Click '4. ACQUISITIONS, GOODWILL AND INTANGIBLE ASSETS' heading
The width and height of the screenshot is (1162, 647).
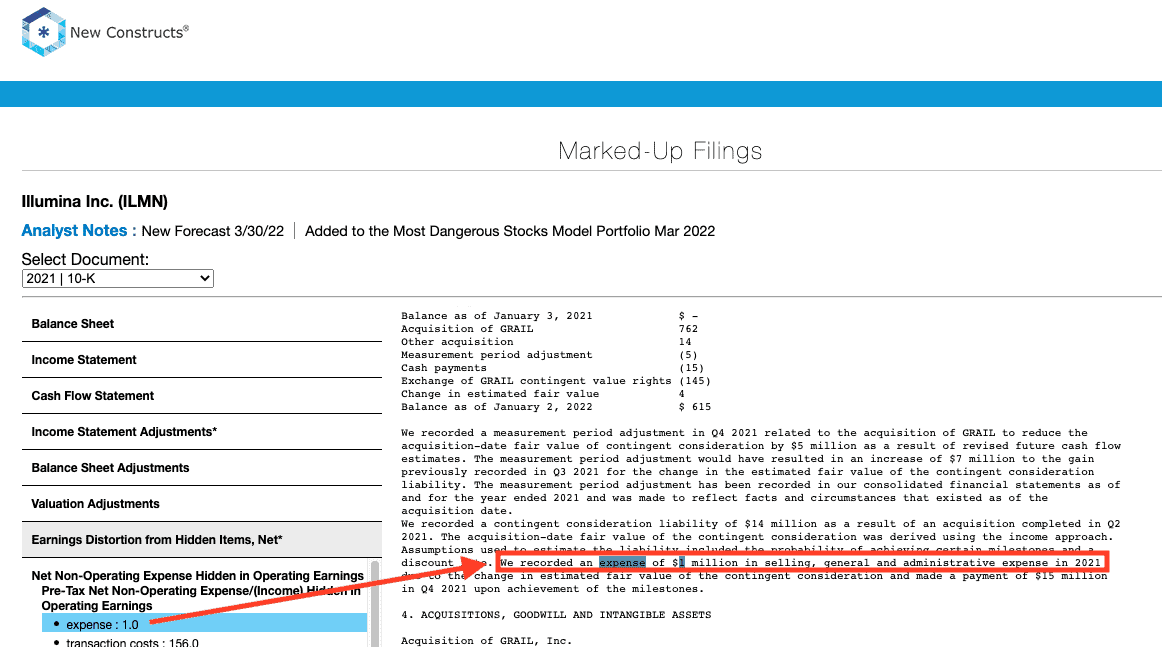[557, 615]
